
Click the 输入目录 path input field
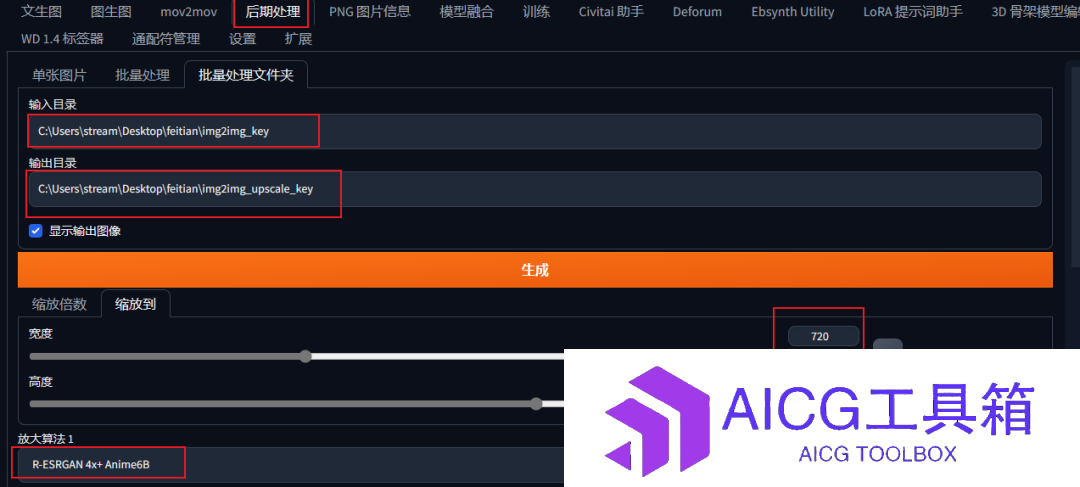534,131
